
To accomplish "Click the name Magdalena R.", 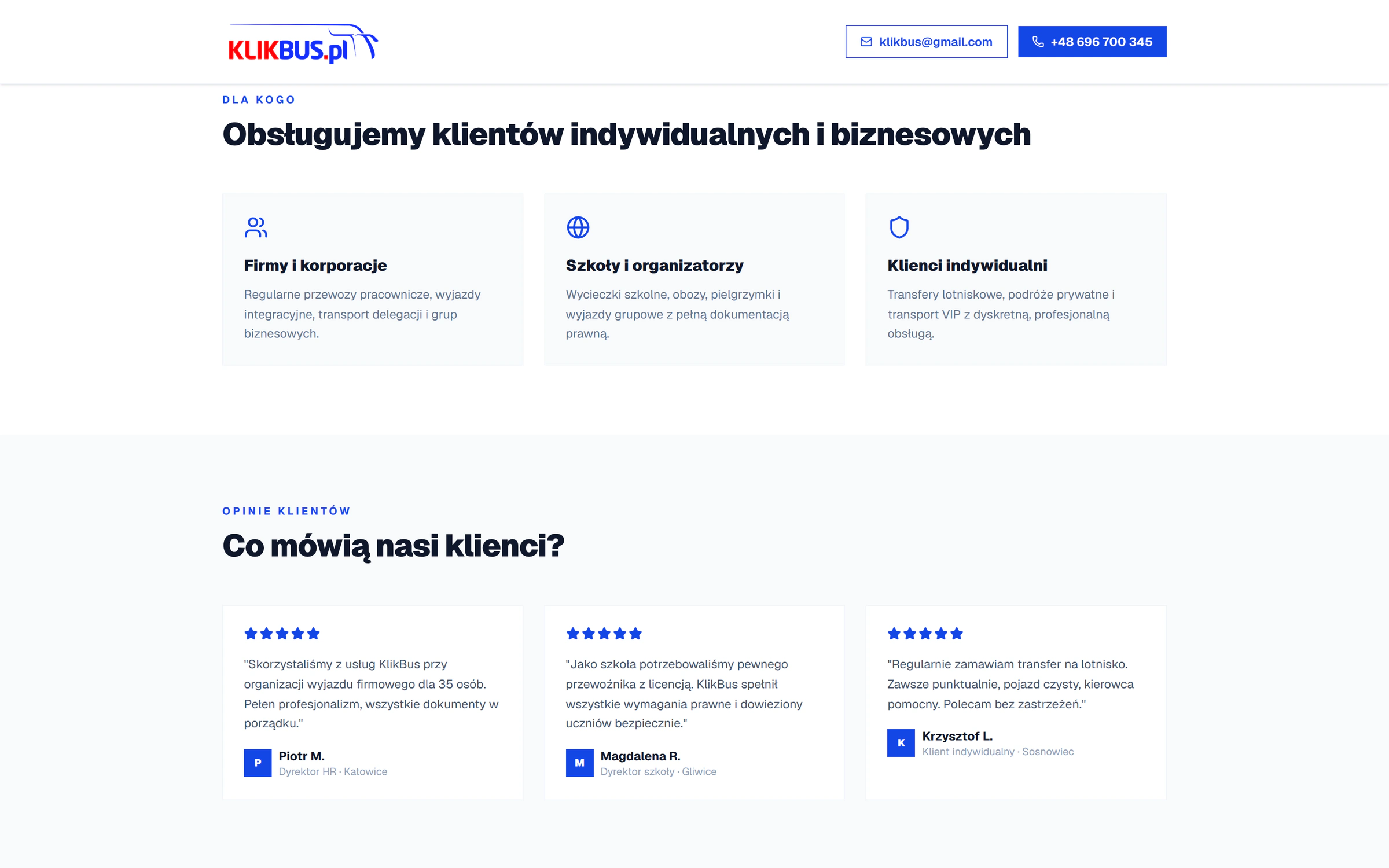I will coord(640,756).
